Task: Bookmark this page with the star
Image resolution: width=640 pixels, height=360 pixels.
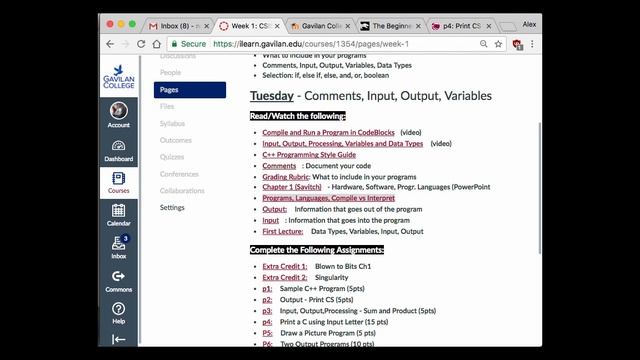Action: [x=498, y=44]
